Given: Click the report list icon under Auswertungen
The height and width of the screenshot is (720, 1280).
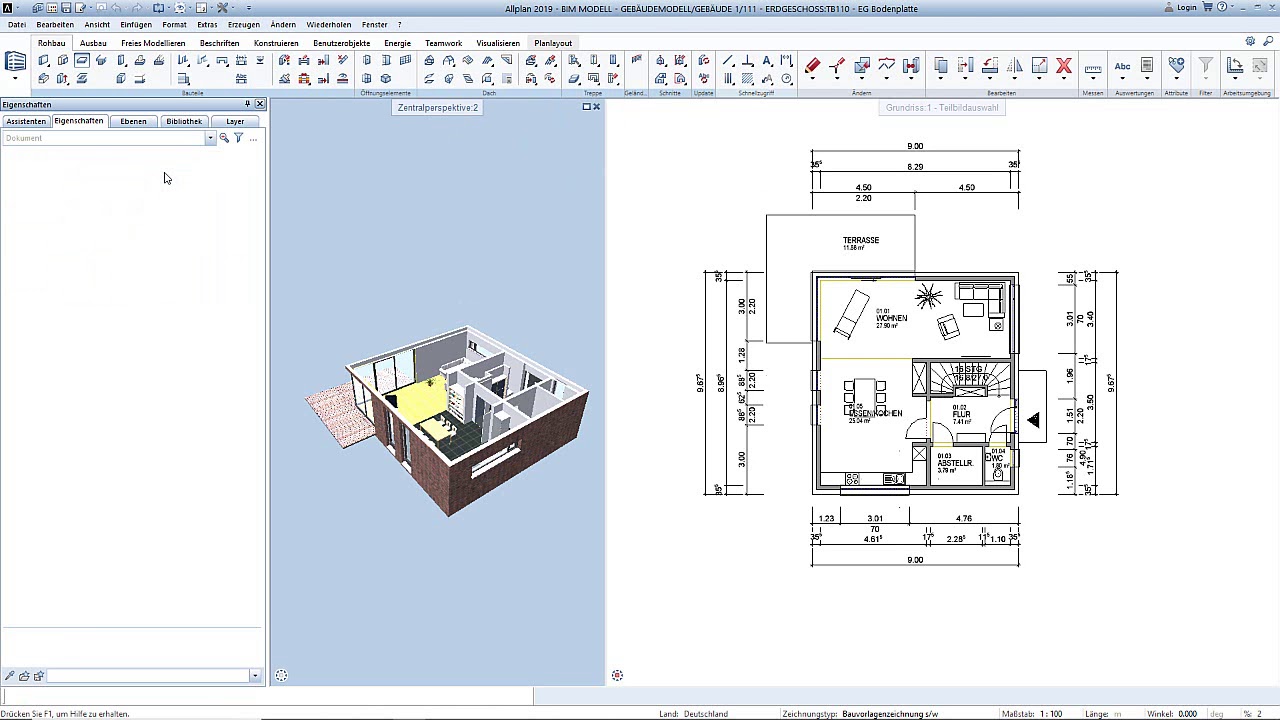Looking at the screenshot, I should pyautogui.click(x=1147, y=66).
